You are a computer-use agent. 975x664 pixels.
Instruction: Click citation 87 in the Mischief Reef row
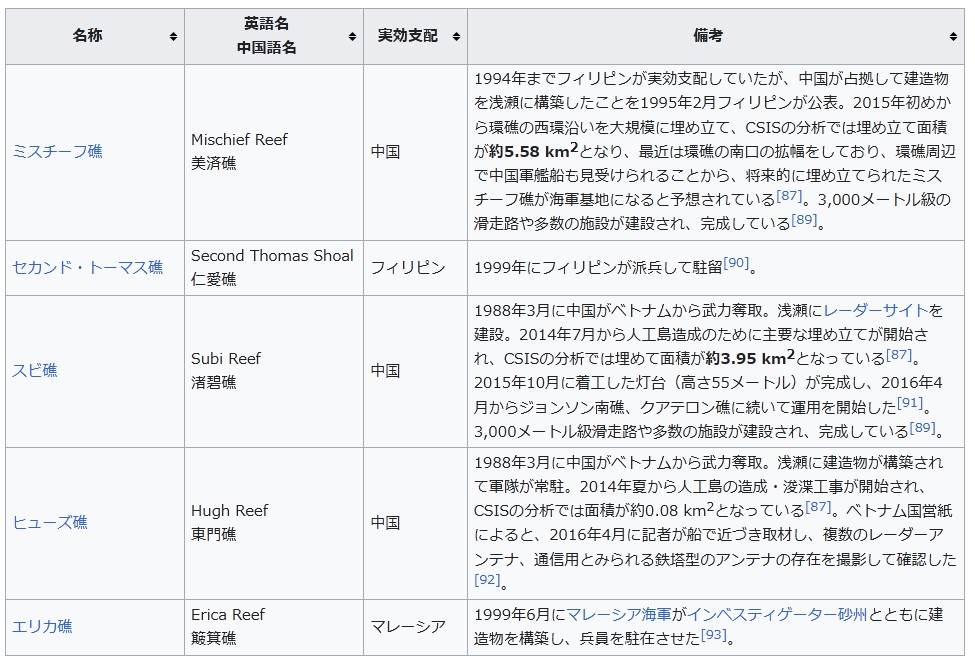pos(790,194)
